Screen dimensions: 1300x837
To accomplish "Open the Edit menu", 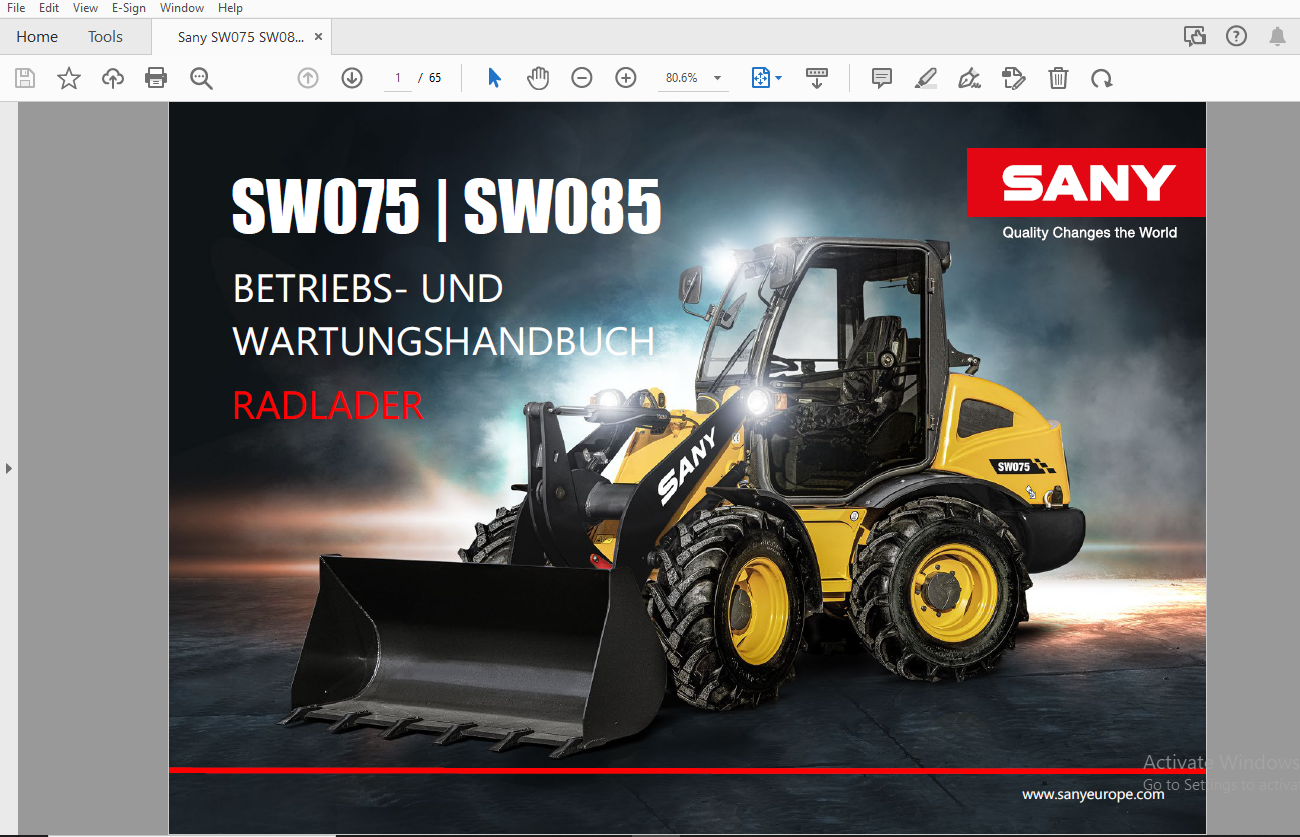I will click(49, 8).
